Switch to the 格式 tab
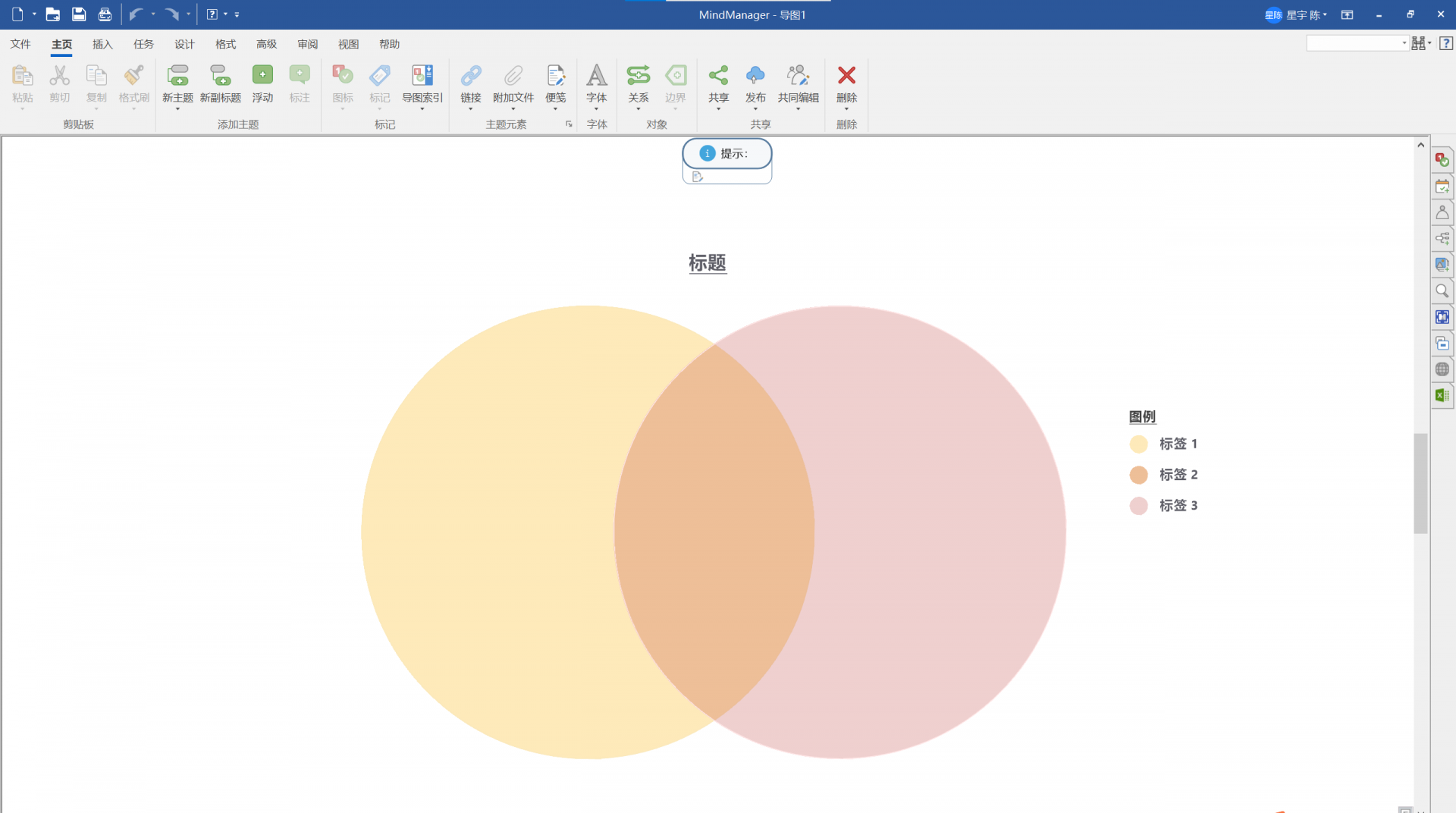The image size is (1456, 813). [x=225, y=44]
